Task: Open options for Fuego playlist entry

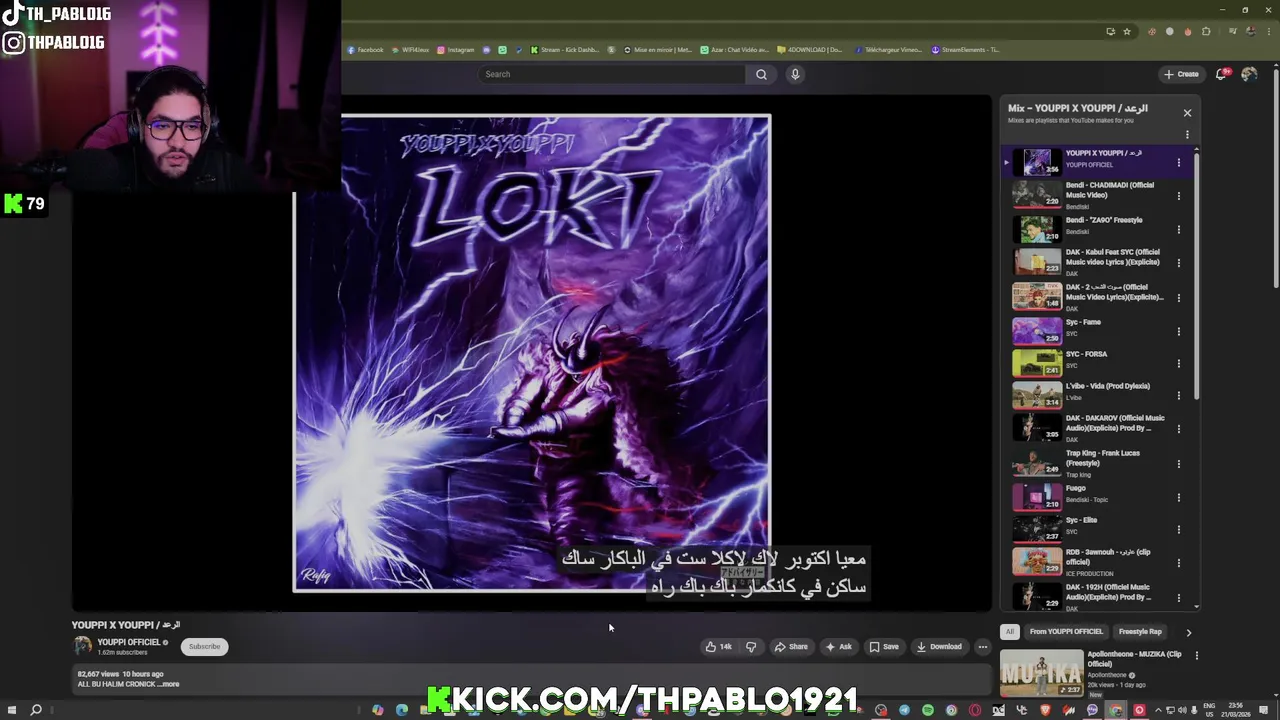Action: point(1179,497)
